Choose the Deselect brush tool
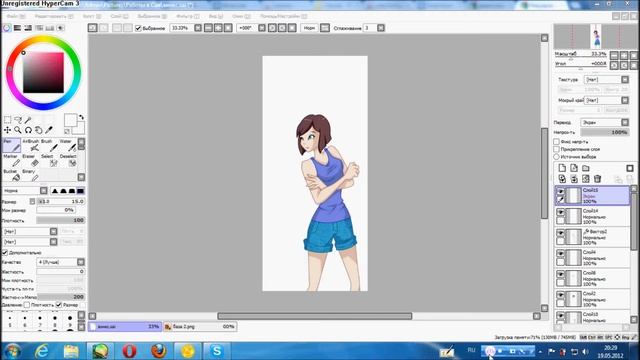This screenshot has height=360, width=640. click(67, 160)
